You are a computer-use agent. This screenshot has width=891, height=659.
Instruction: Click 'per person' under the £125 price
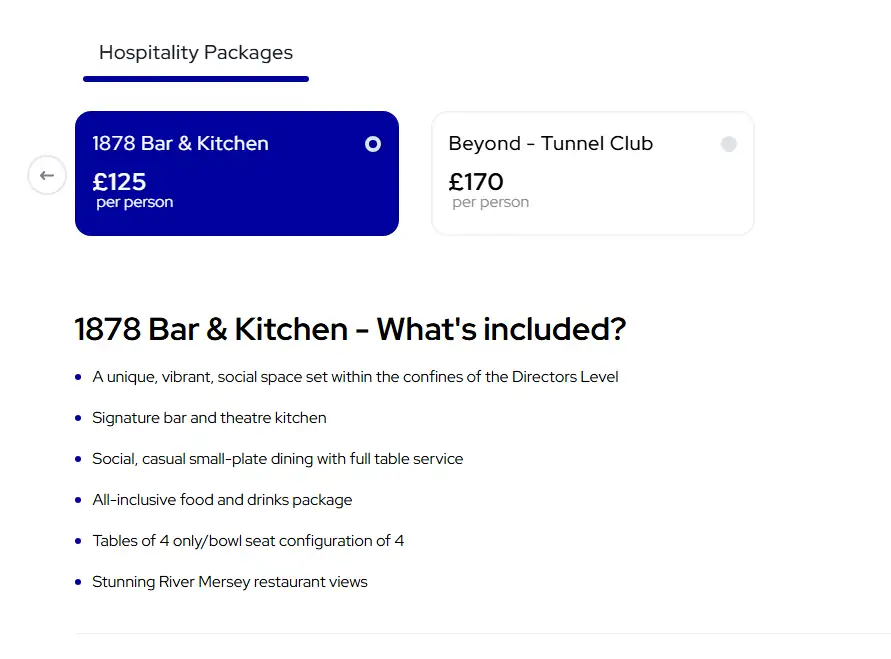click(x=135, y=203)
